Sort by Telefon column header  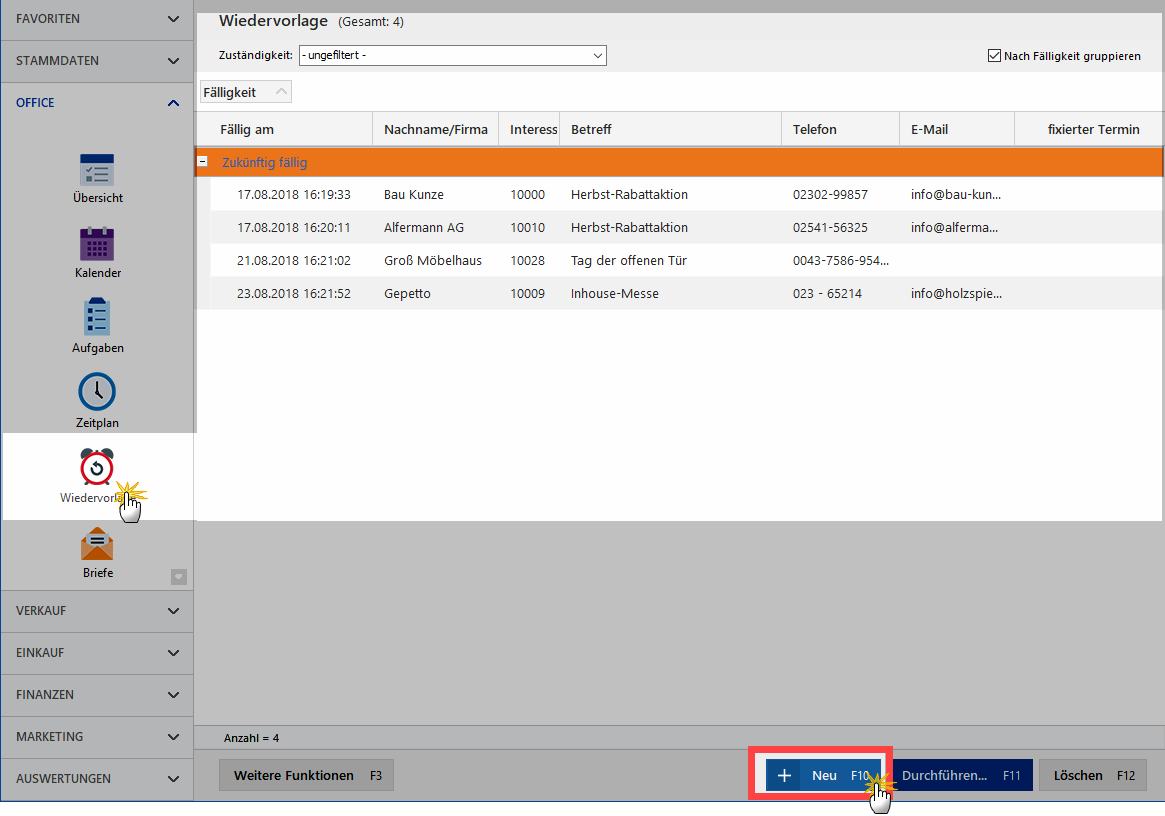tap(840, 129)
